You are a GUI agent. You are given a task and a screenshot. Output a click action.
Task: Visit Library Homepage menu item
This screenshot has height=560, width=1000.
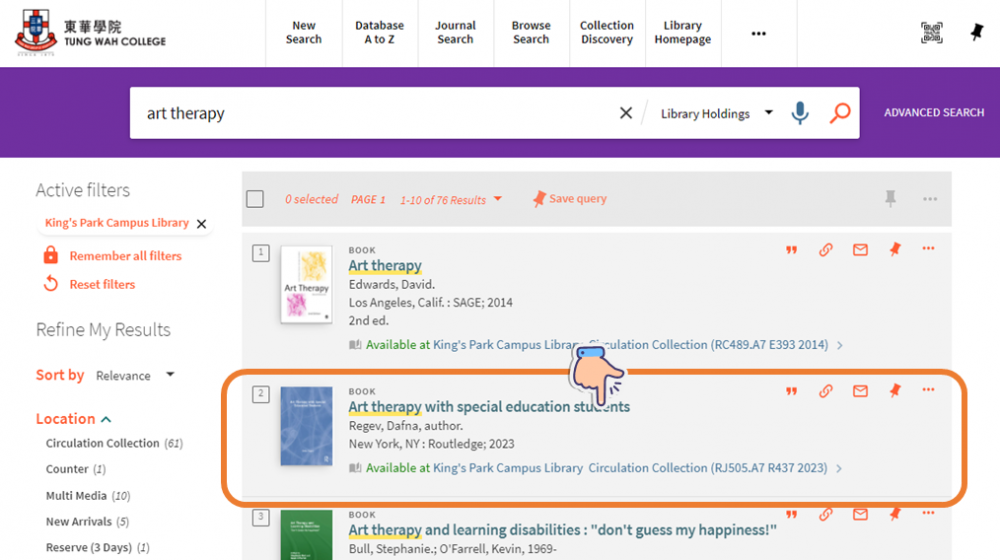coord(682,33)
